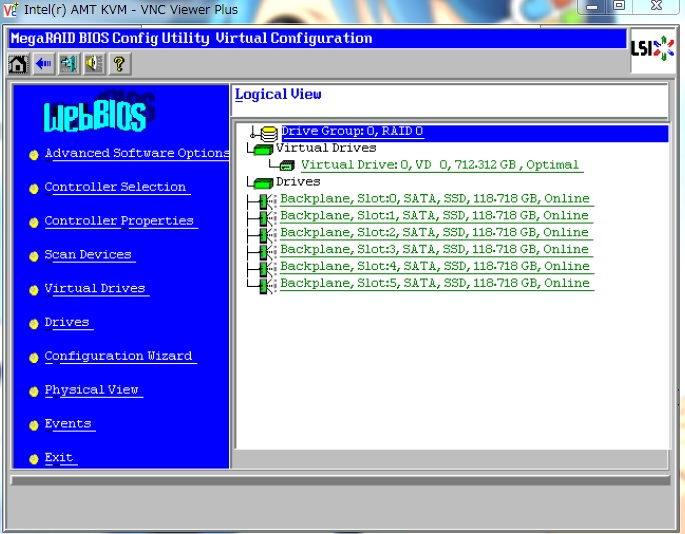Open Controller Properties
This screenshot has height=534, width=685.
click(x=119, y=221)
